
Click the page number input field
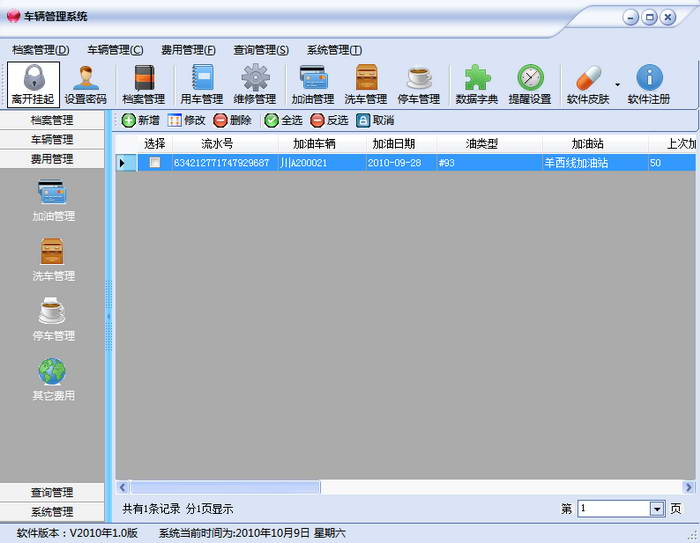(614, 509)
